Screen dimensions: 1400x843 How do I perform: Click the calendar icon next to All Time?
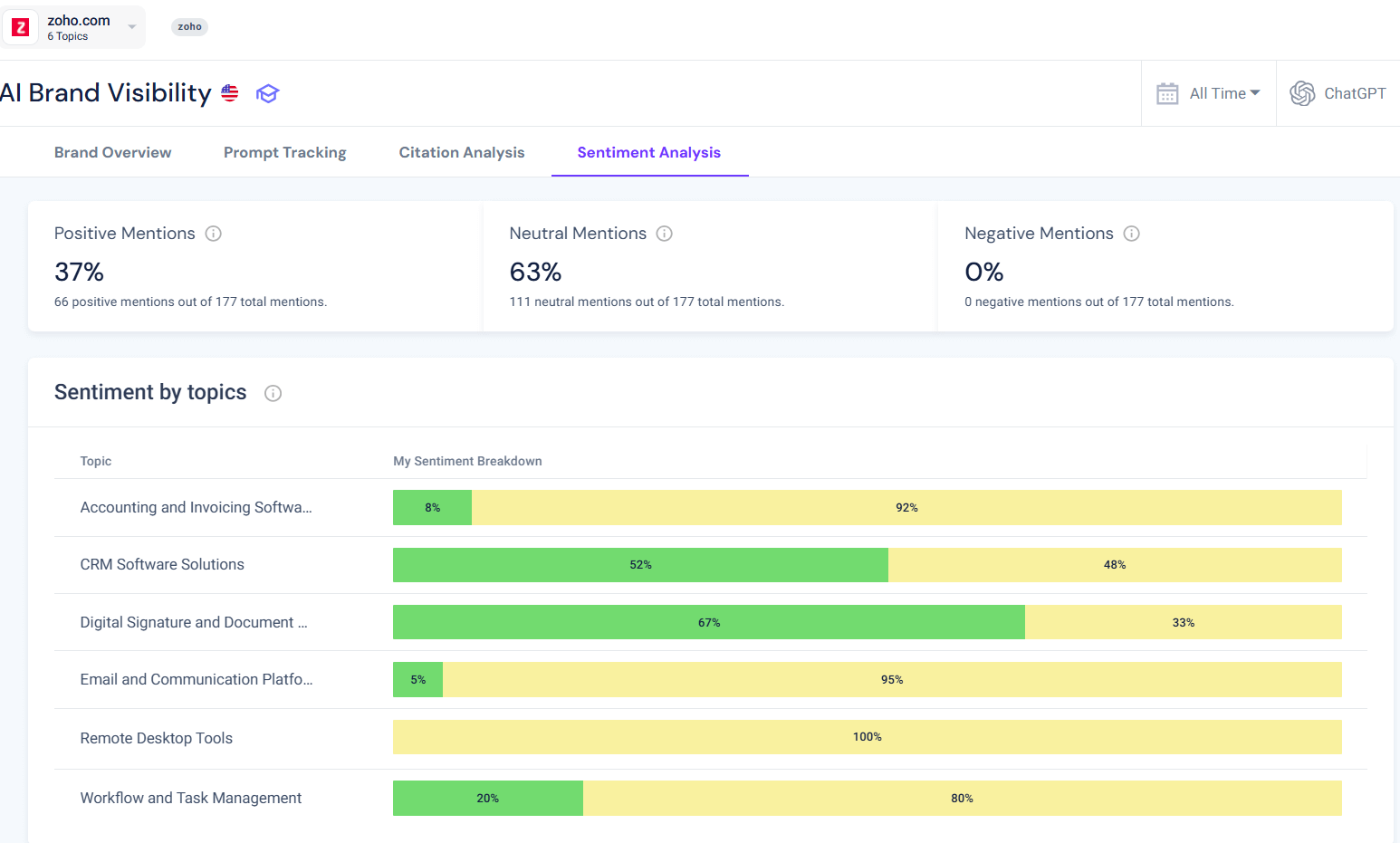1167,92
